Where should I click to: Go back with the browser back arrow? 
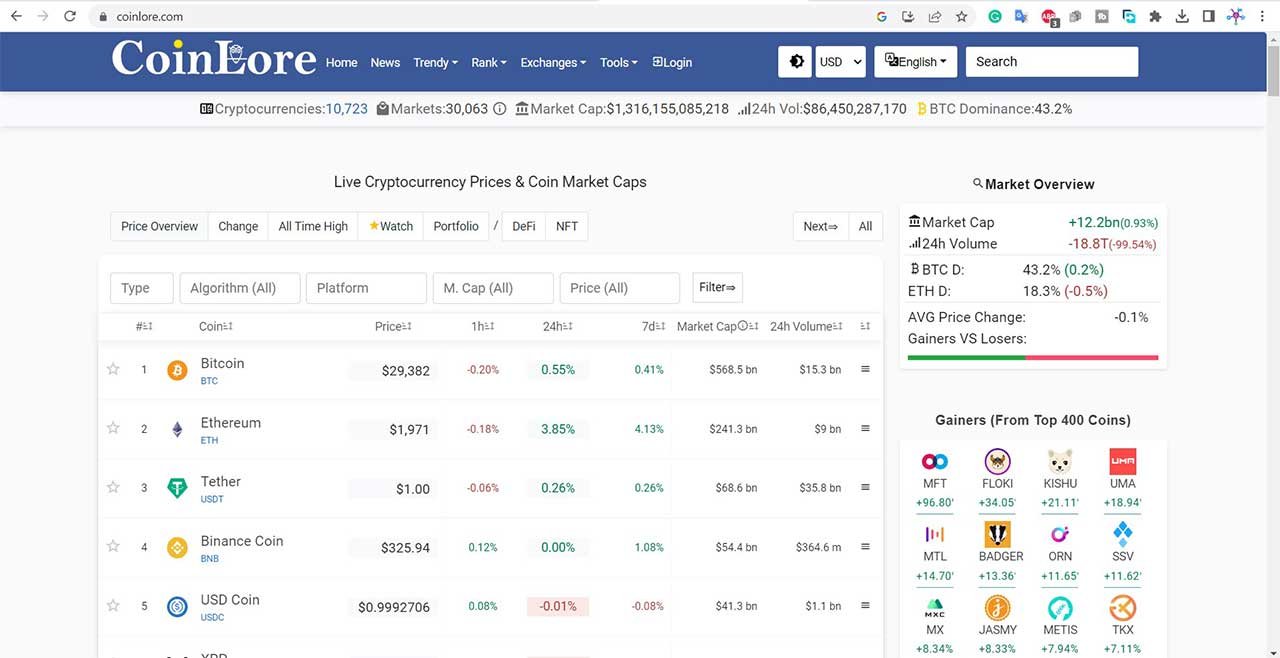click(x=16, y=16)
